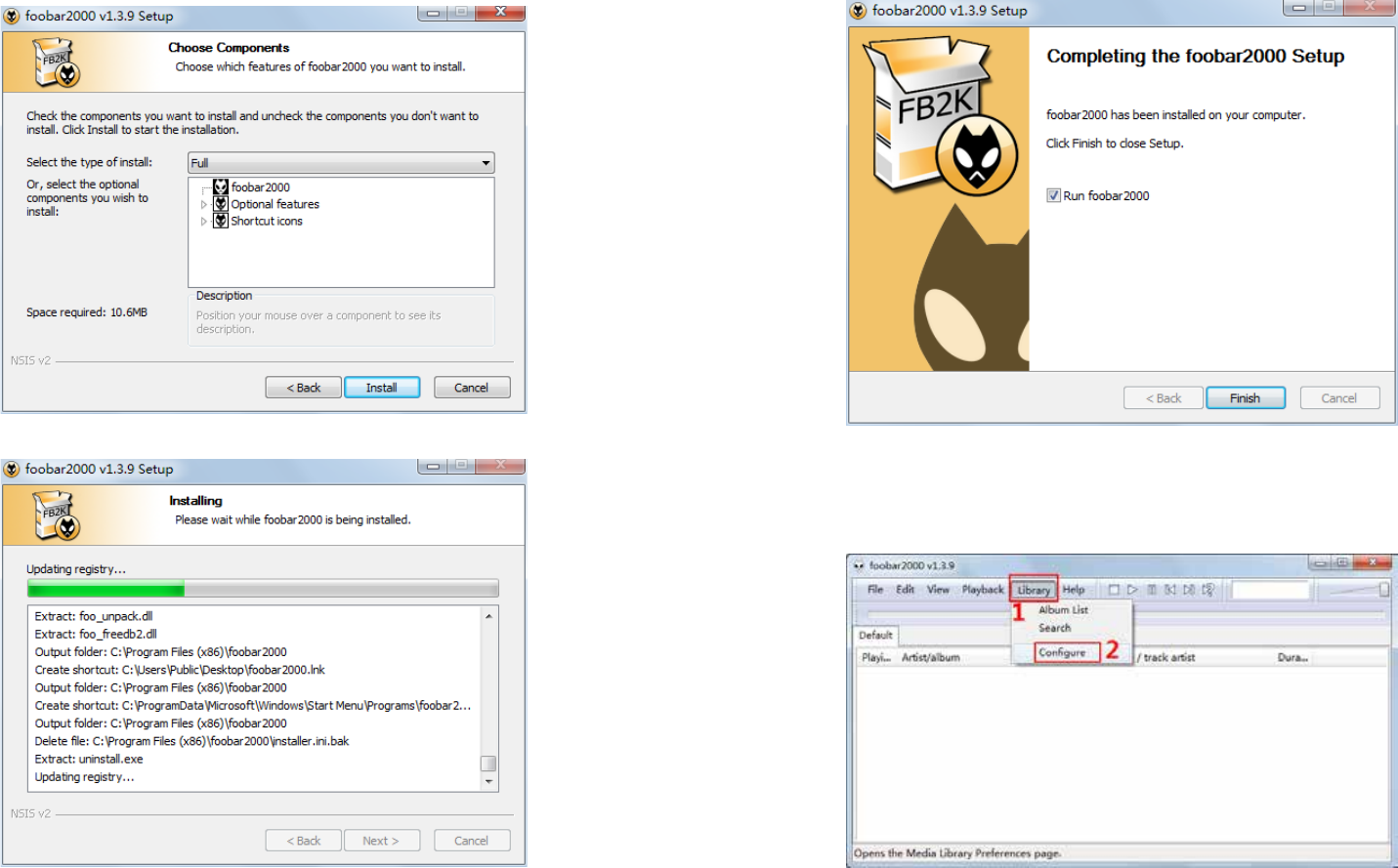Viewport: 1398px width, 868px height.
Task: Click the Previous track icon in foobar2000 toolbar
Action: (x=1170, y=590)
